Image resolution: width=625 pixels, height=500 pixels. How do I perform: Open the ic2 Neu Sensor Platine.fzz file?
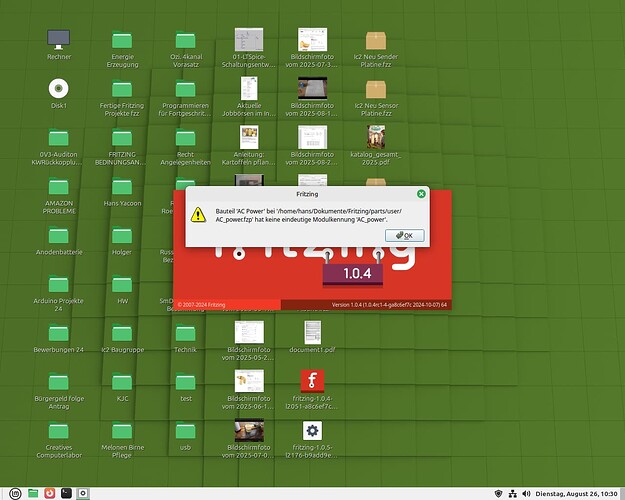tap(376, 88)
